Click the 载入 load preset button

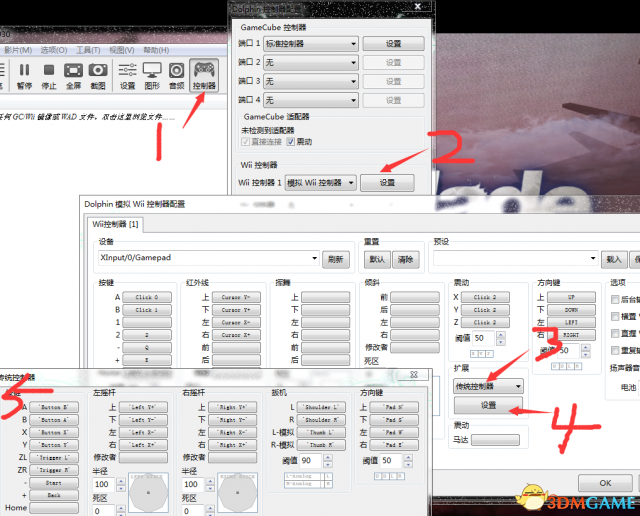614,259
